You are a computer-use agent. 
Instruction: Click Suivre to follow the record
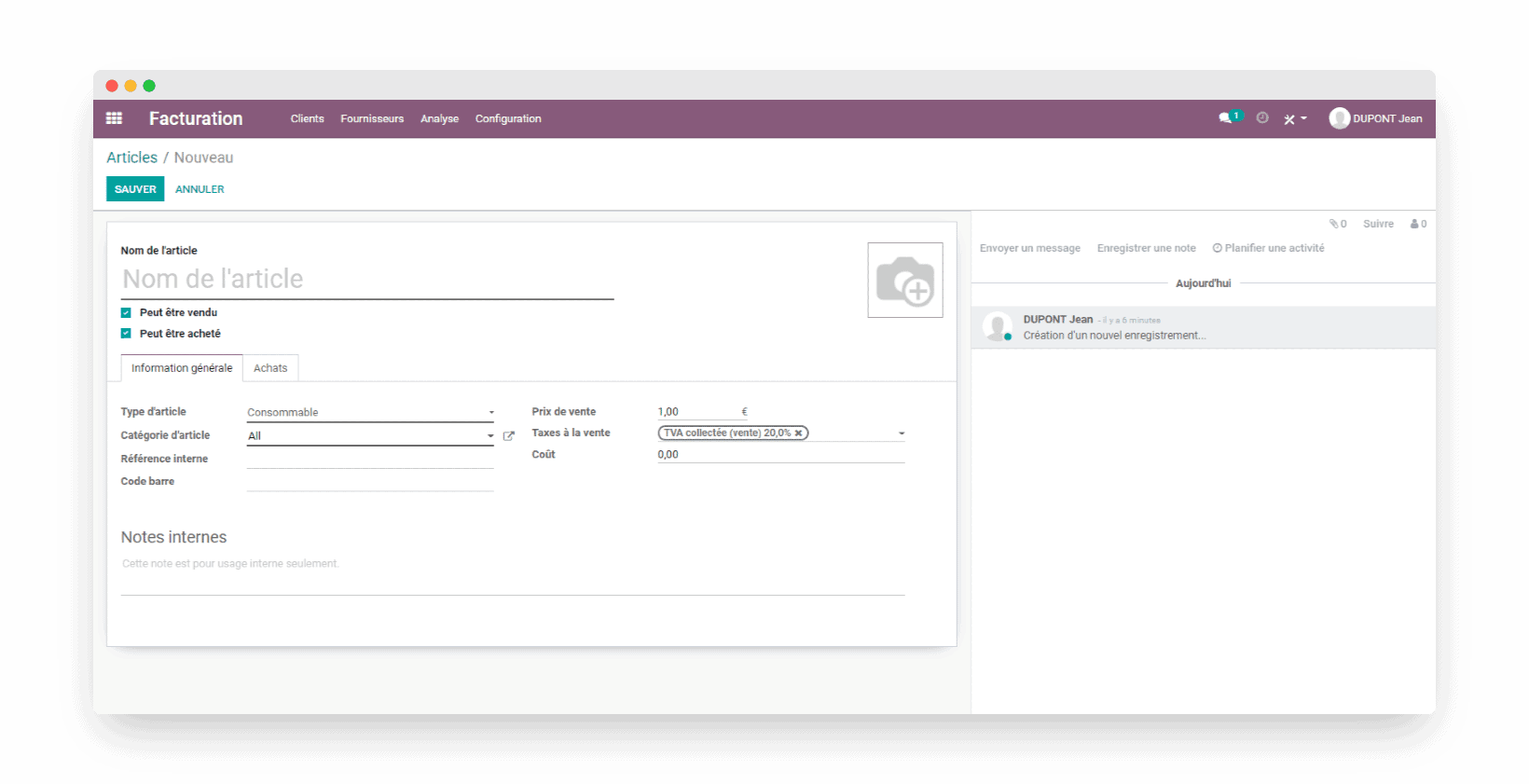pyautogui.click(x=1378, y=224)
